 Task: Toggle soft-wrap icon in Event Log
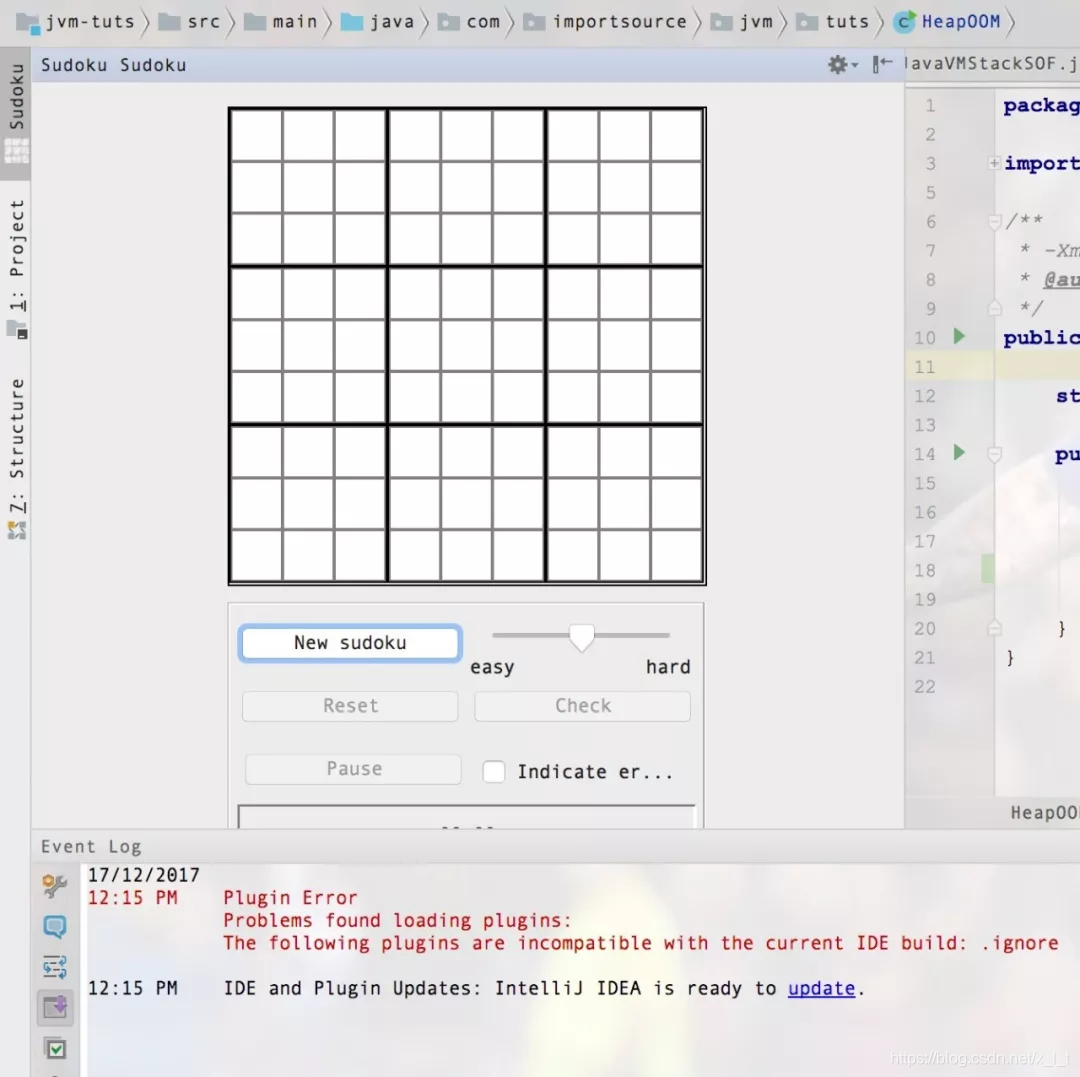pyautogui.click(x=54, y=968)
